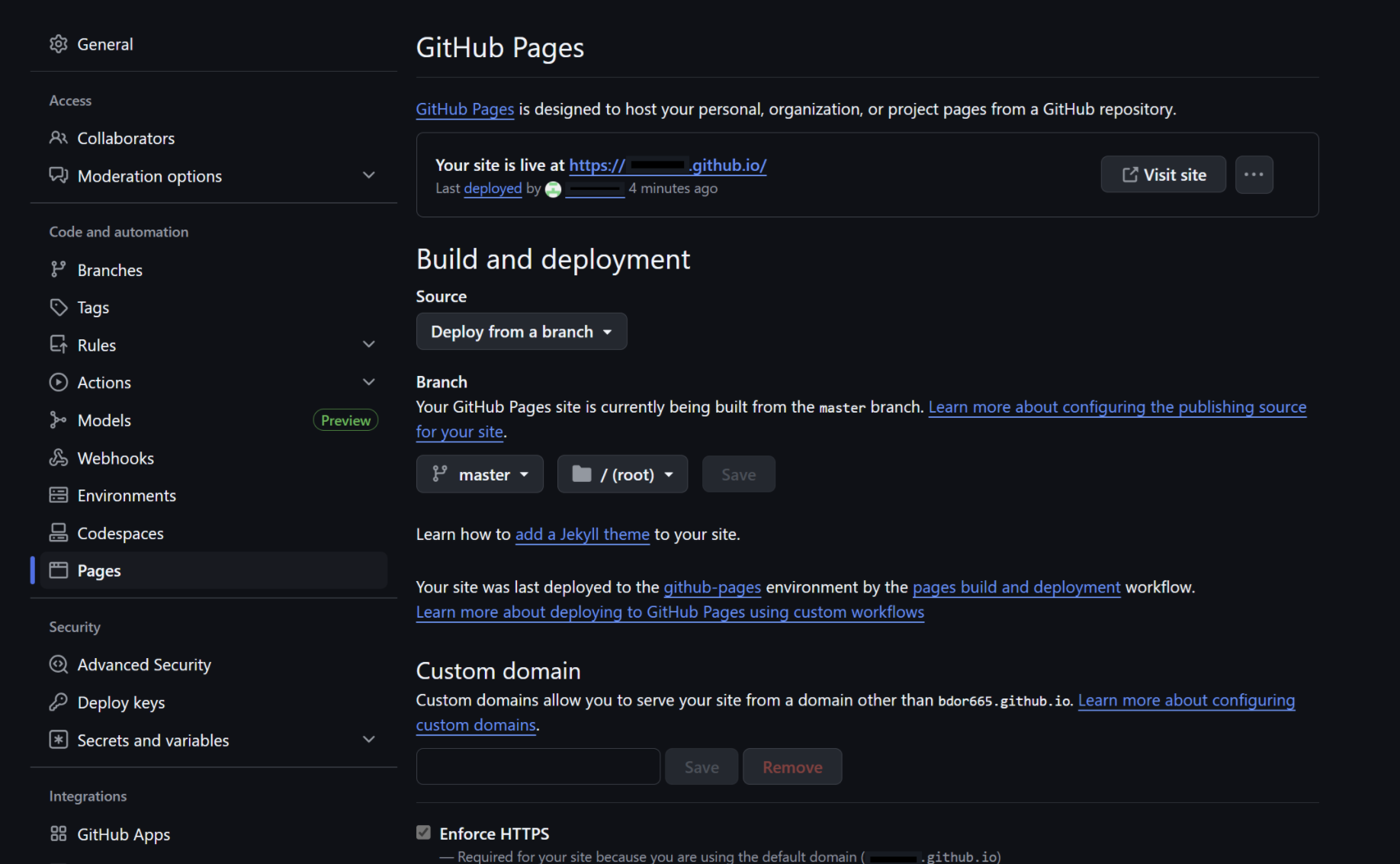The height and width of the screenshot is (864, 1400).
Task: Select Tags in the sidebar
Action: [x=93, y=307]
